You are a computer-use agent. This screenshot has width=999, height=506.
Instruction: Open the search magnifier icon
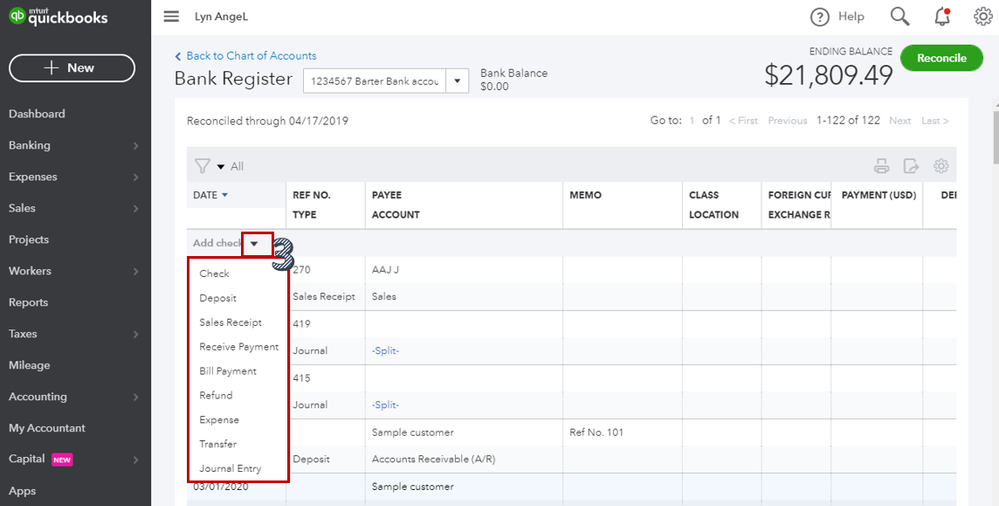coord(900,17)
